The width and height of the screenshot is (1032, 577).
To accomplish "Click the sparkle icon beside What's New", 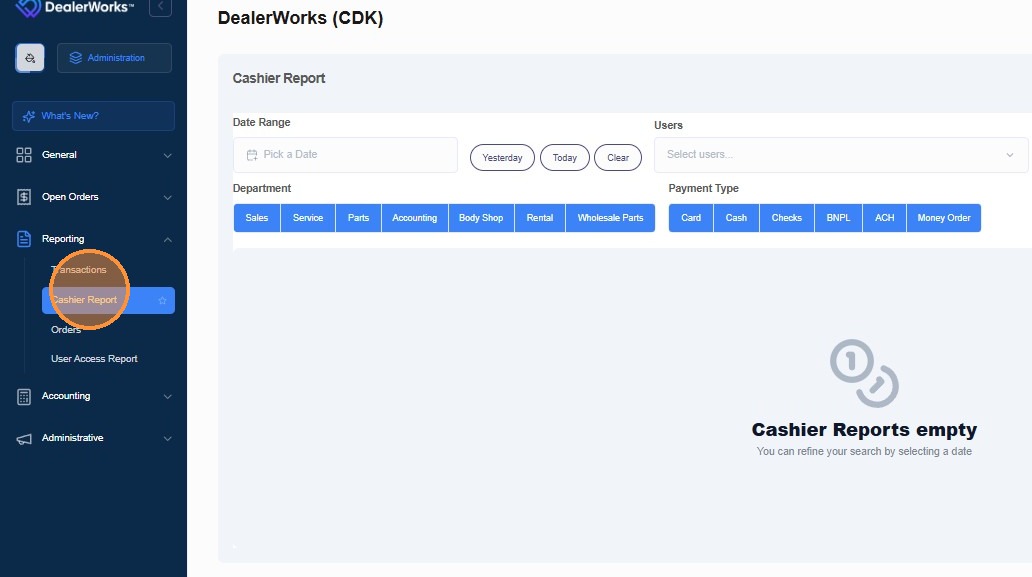I will 28,116.
